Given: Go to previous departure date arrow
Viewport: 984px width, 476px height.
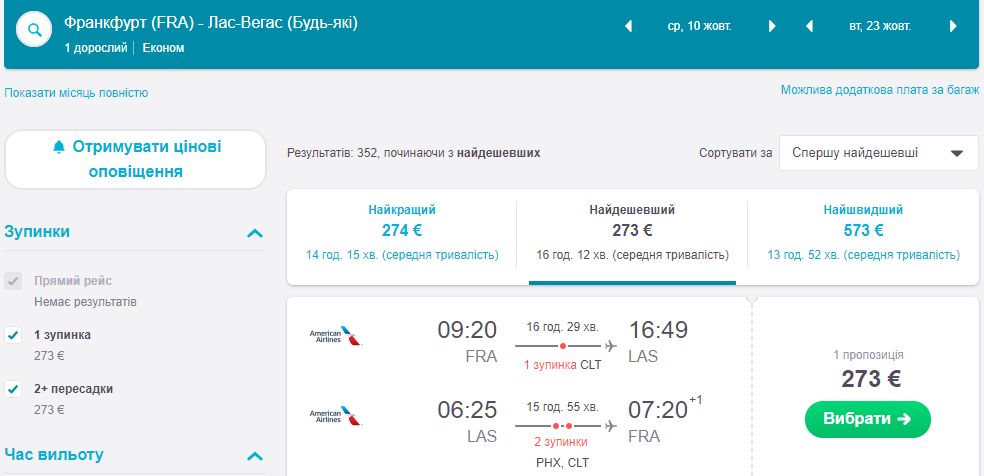Looking at the screenshot, I should [629, 27].
